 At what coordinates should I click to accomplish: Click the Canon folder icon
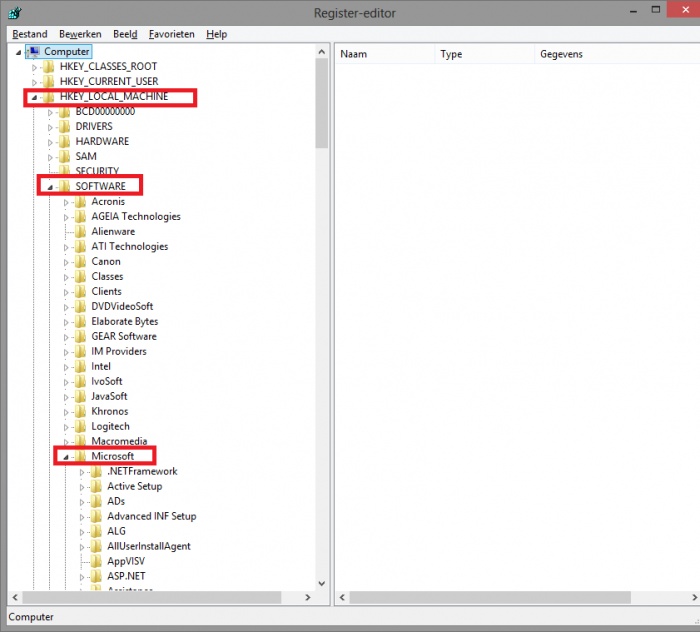[x=80, y=262]
